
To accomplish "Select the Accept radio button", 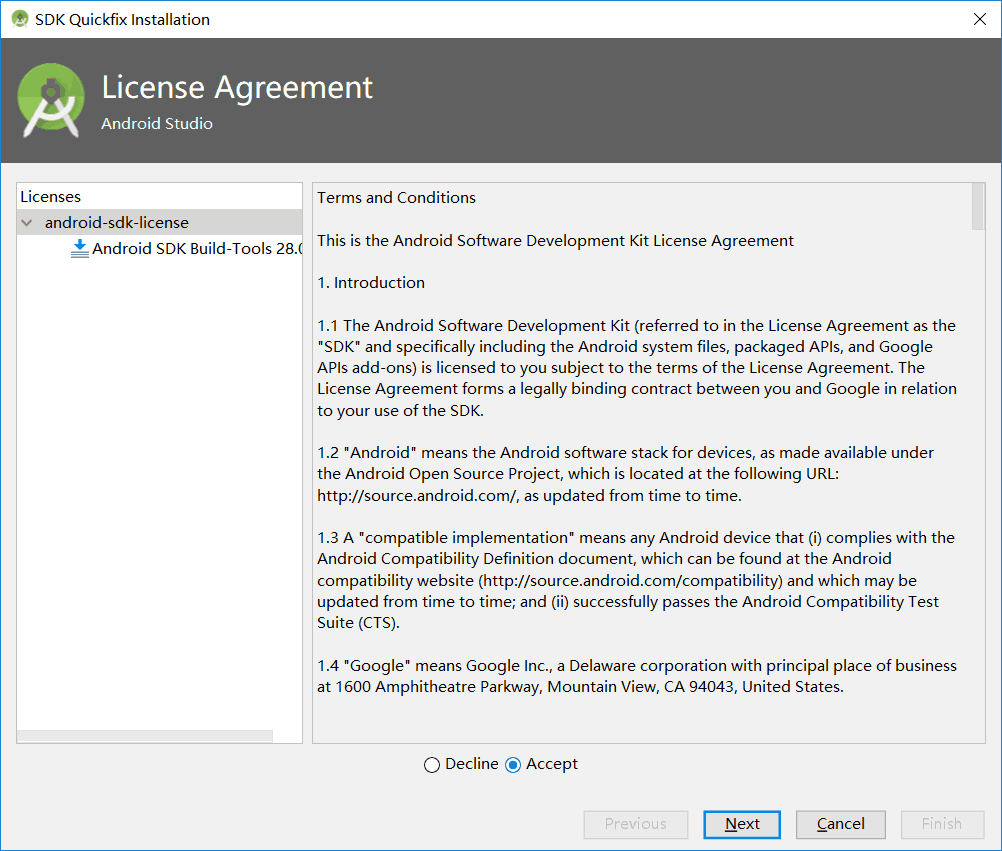I will 513,765.
